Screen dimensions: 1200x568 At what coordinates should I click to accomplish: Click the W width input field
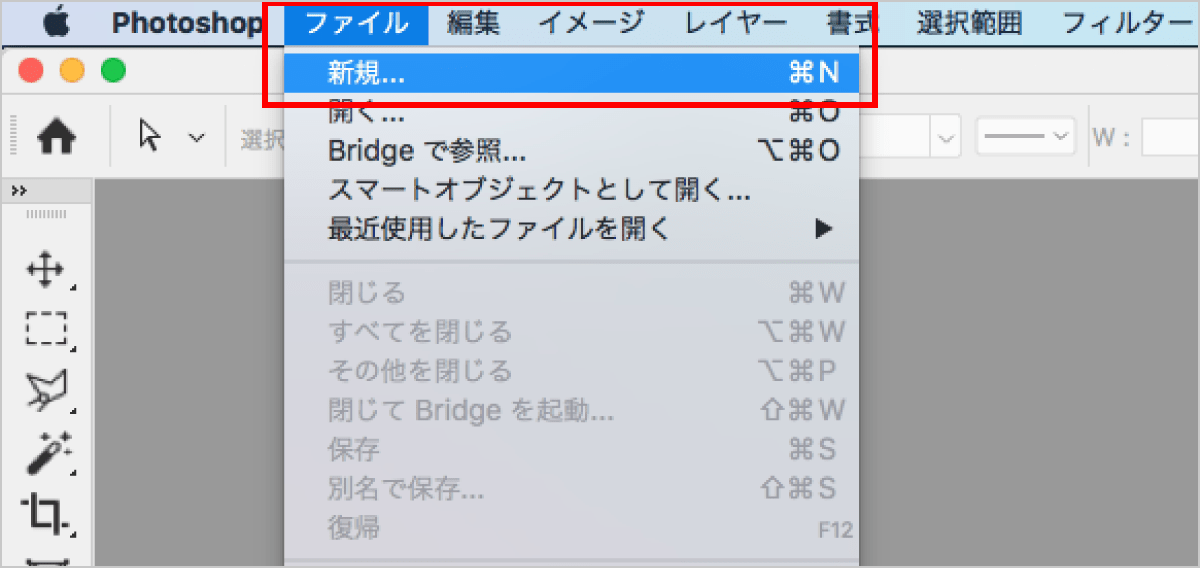click(x=1171, y=137)
